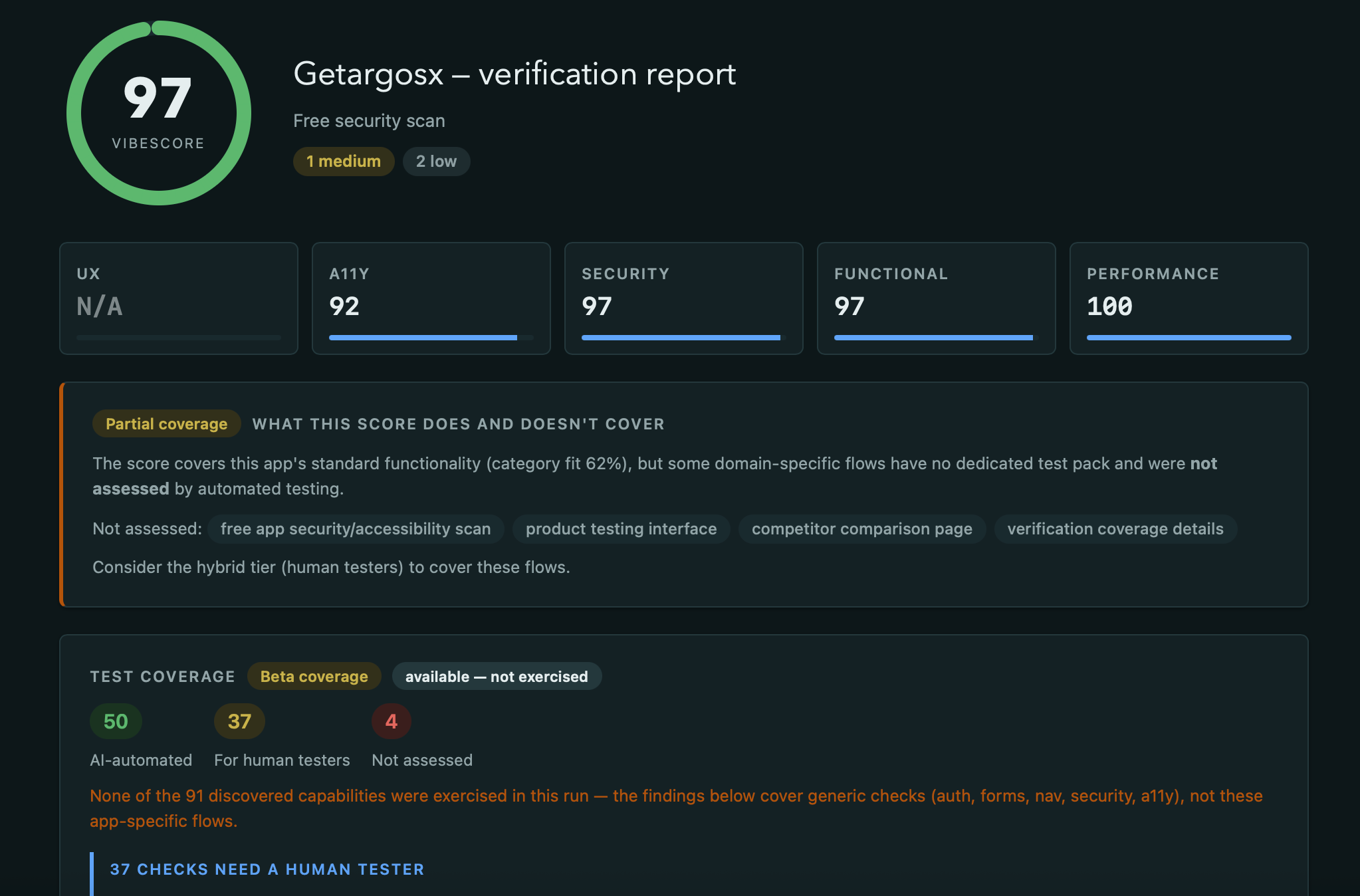Click the 'Test coverage' heading

[x=163, y=677]
